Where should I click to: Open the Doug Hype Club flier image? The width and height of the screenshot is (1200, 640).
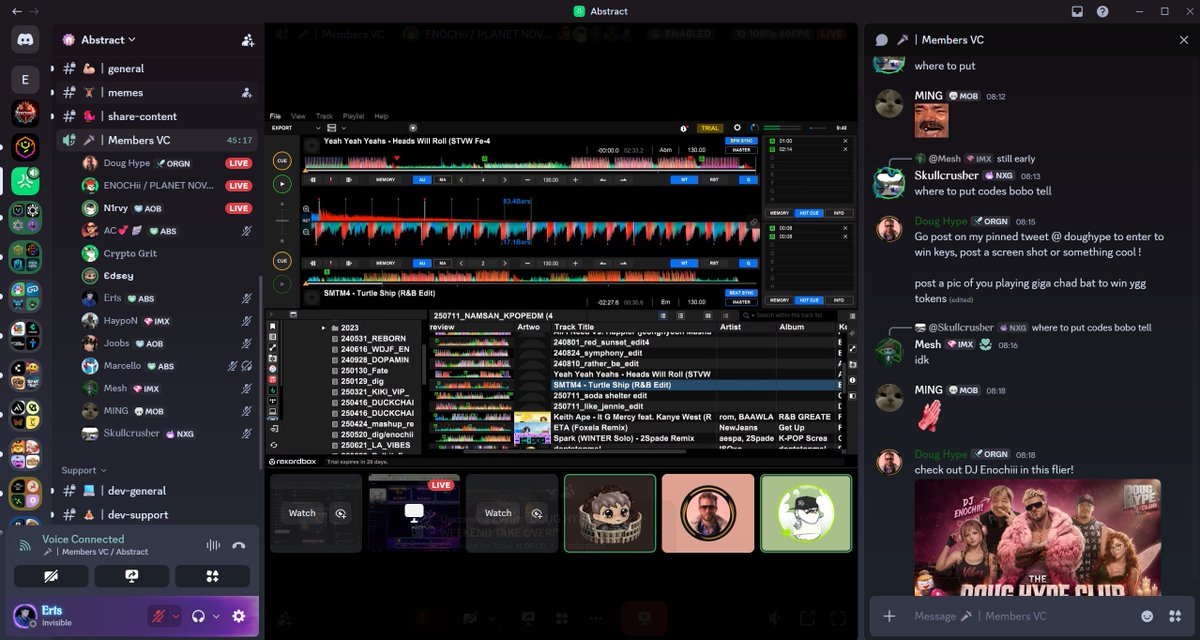coord(1037,538)
